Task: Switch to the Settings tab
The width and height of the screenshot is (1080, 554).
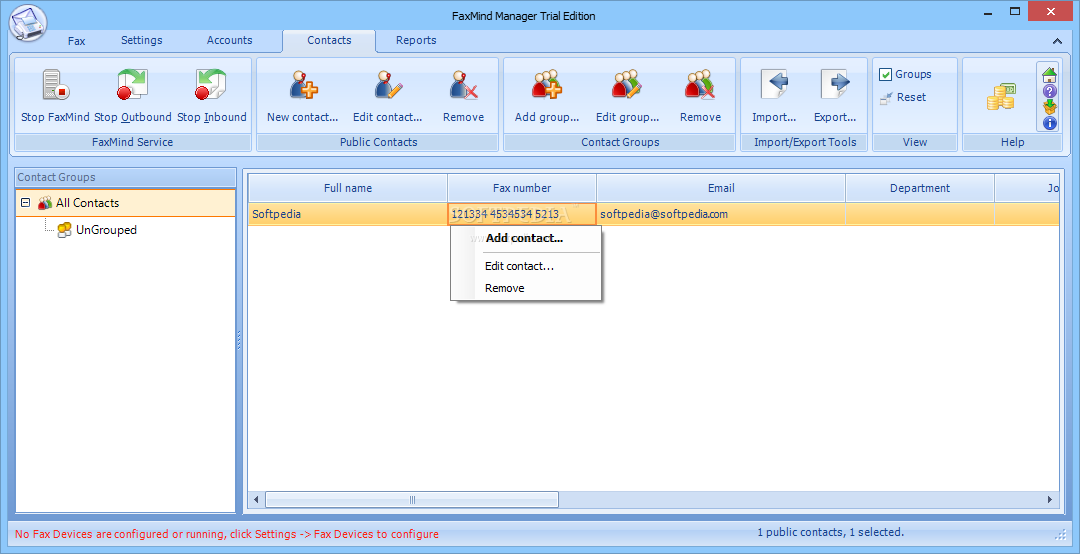Action: (x=141, y=40)
